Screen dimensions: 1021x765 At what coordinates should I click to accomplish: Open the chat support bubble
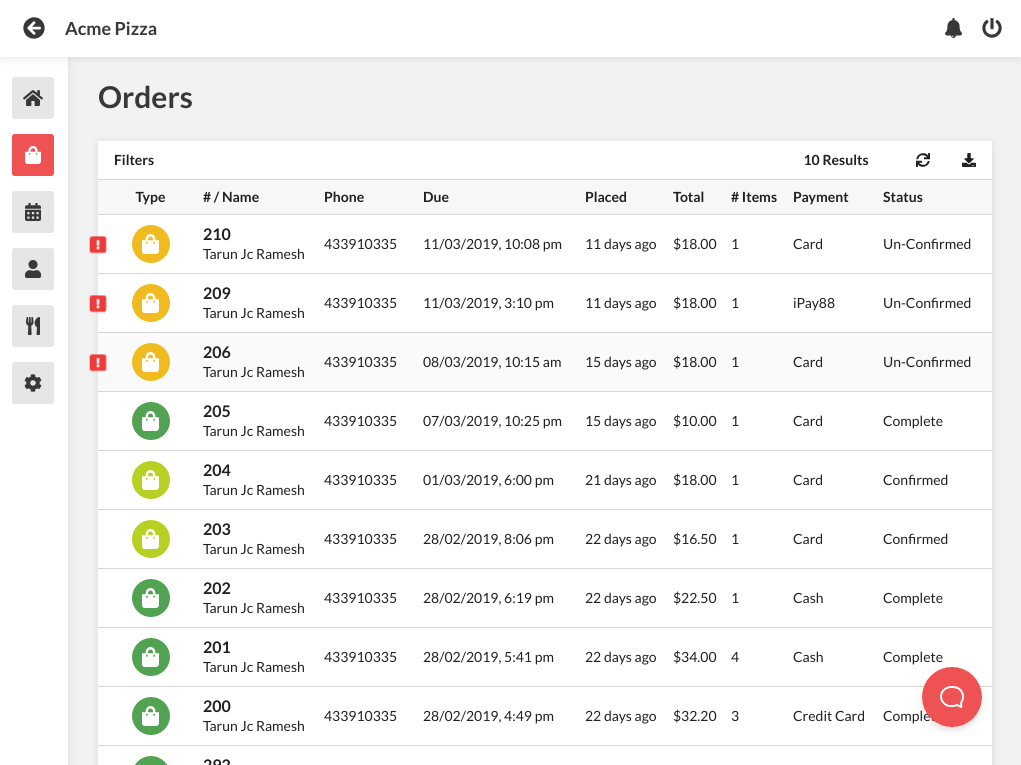951,697
